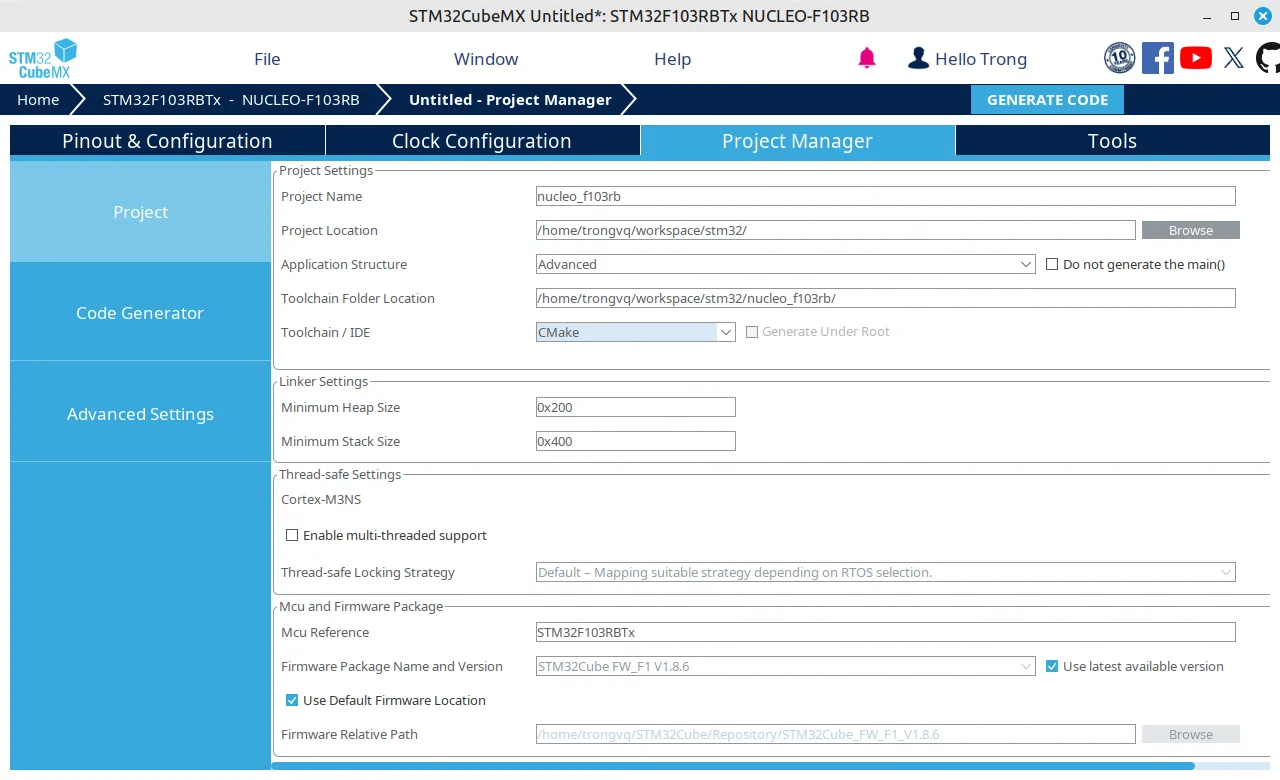Screen dimensions: 1280x780
Task: Open the X social icon link
Action: coord(1234,58)
